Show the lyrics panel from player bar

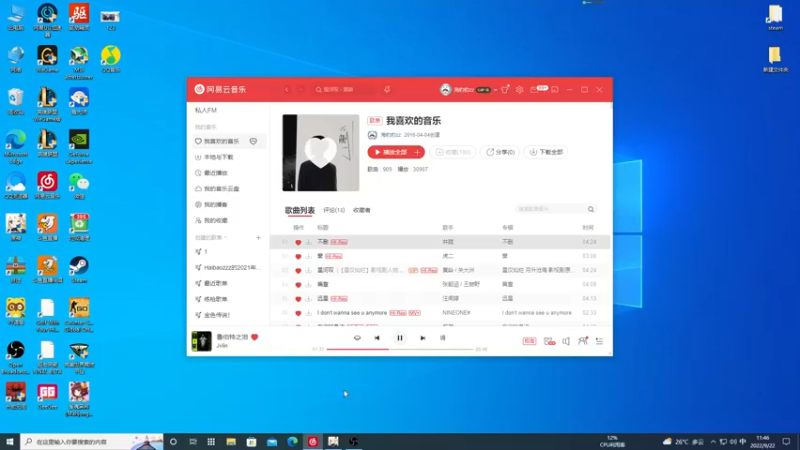coord(442,338)
